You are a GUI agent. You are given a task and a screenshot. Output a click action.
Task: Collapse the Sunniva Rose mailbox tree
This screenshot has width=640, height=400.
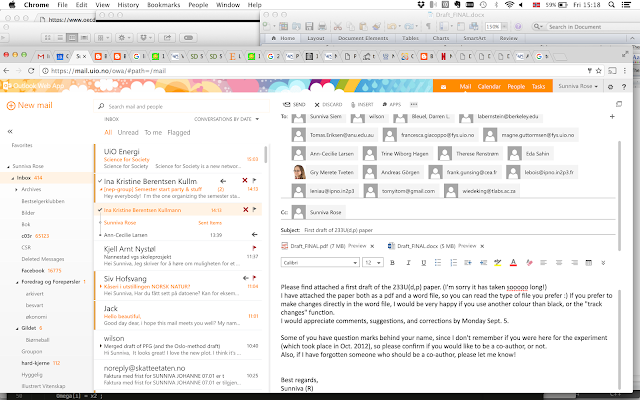pyautogui.click(x=8, y=167)
